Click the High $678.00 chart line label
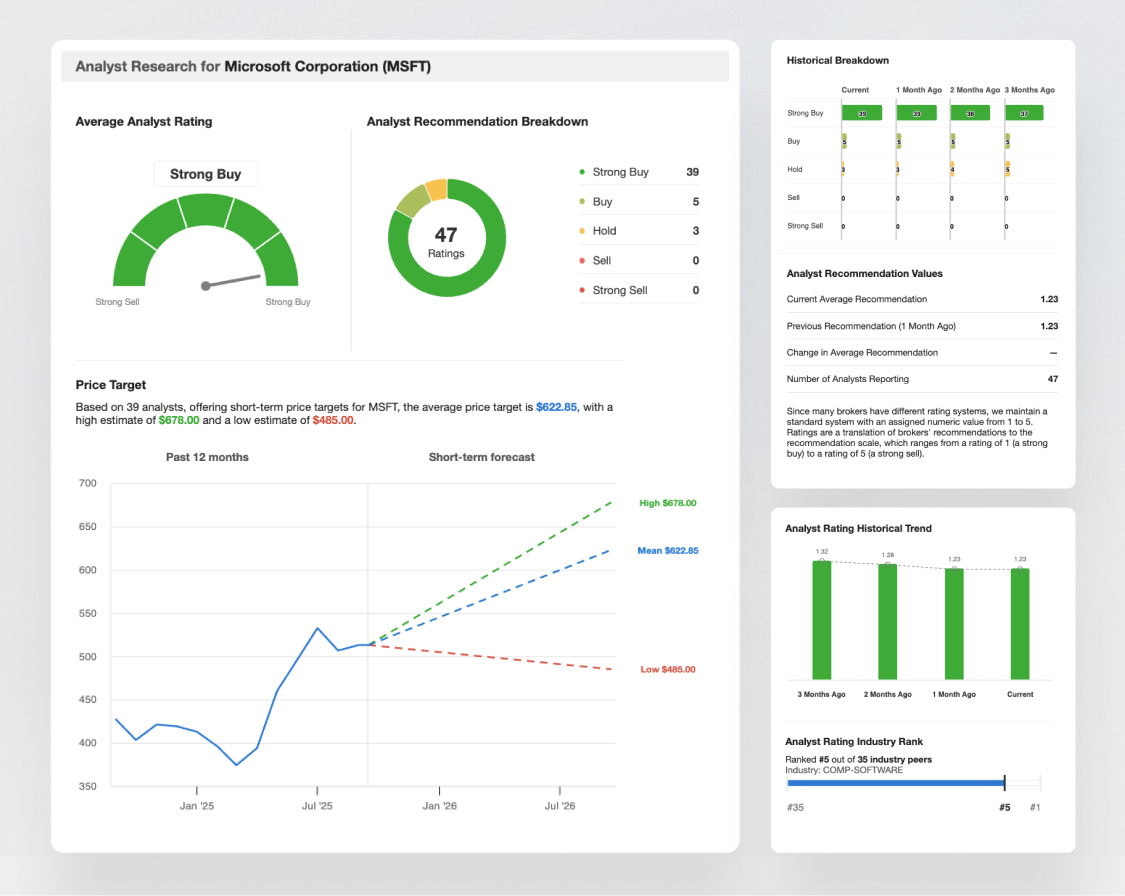 pos(667,503)
